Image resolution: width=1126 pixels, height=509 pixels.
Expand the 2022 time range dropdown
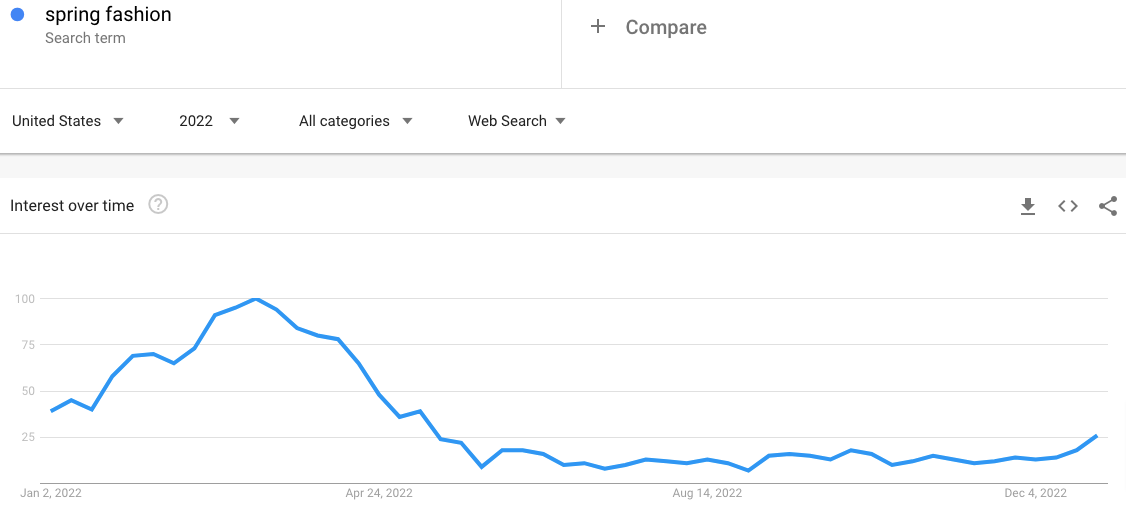point(209,121)
